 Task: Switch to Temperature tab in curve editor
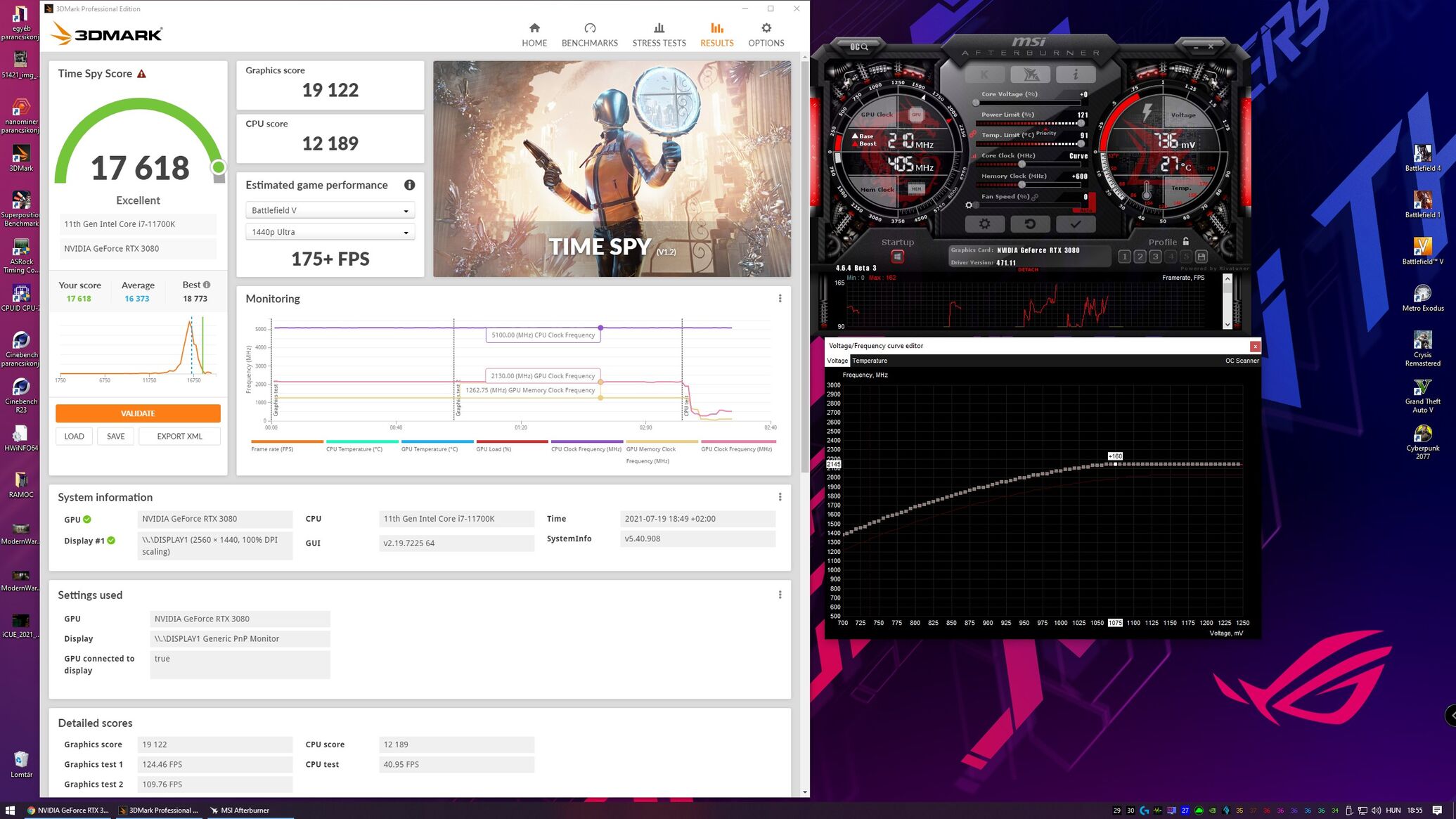point(870,361)
